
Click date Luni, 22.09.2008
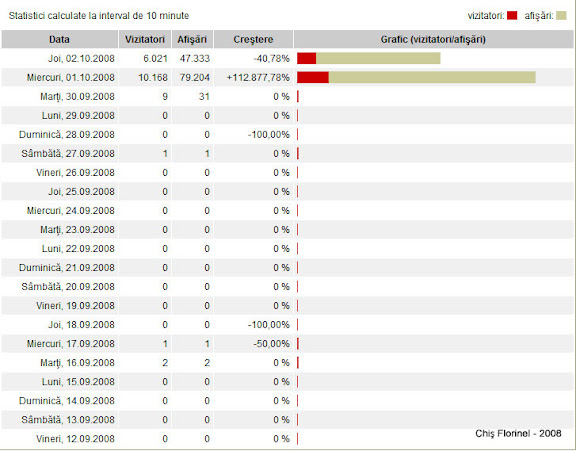coord(78,249)
